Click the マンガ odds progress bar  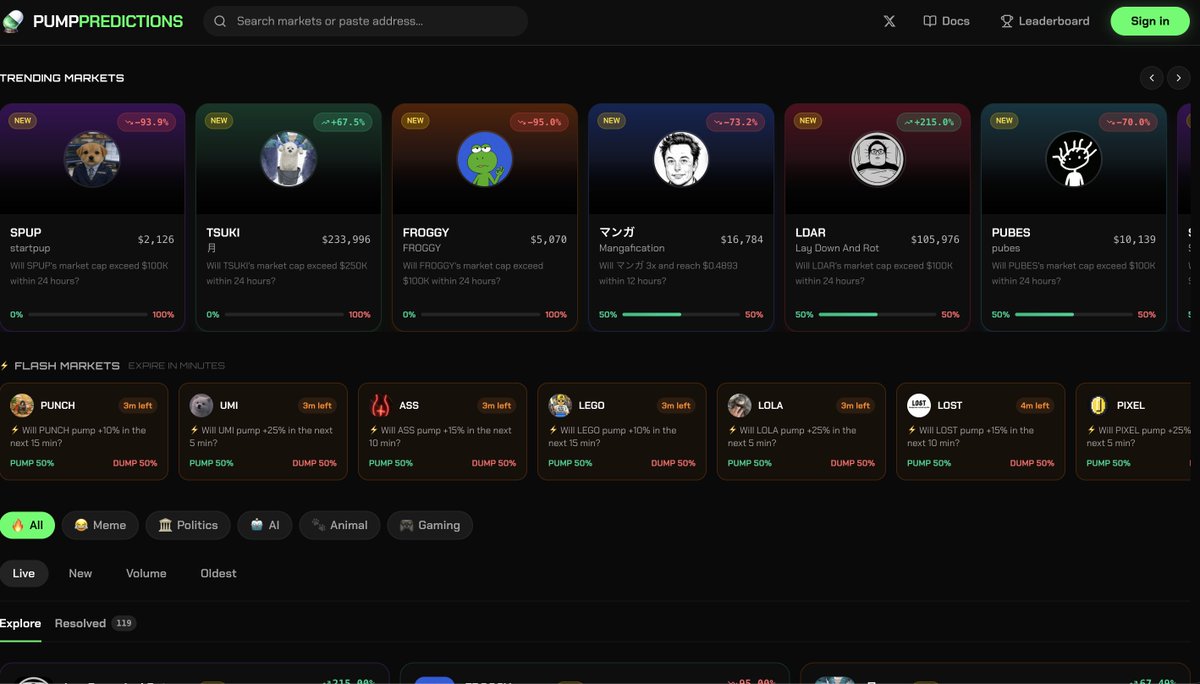[681, 314]
